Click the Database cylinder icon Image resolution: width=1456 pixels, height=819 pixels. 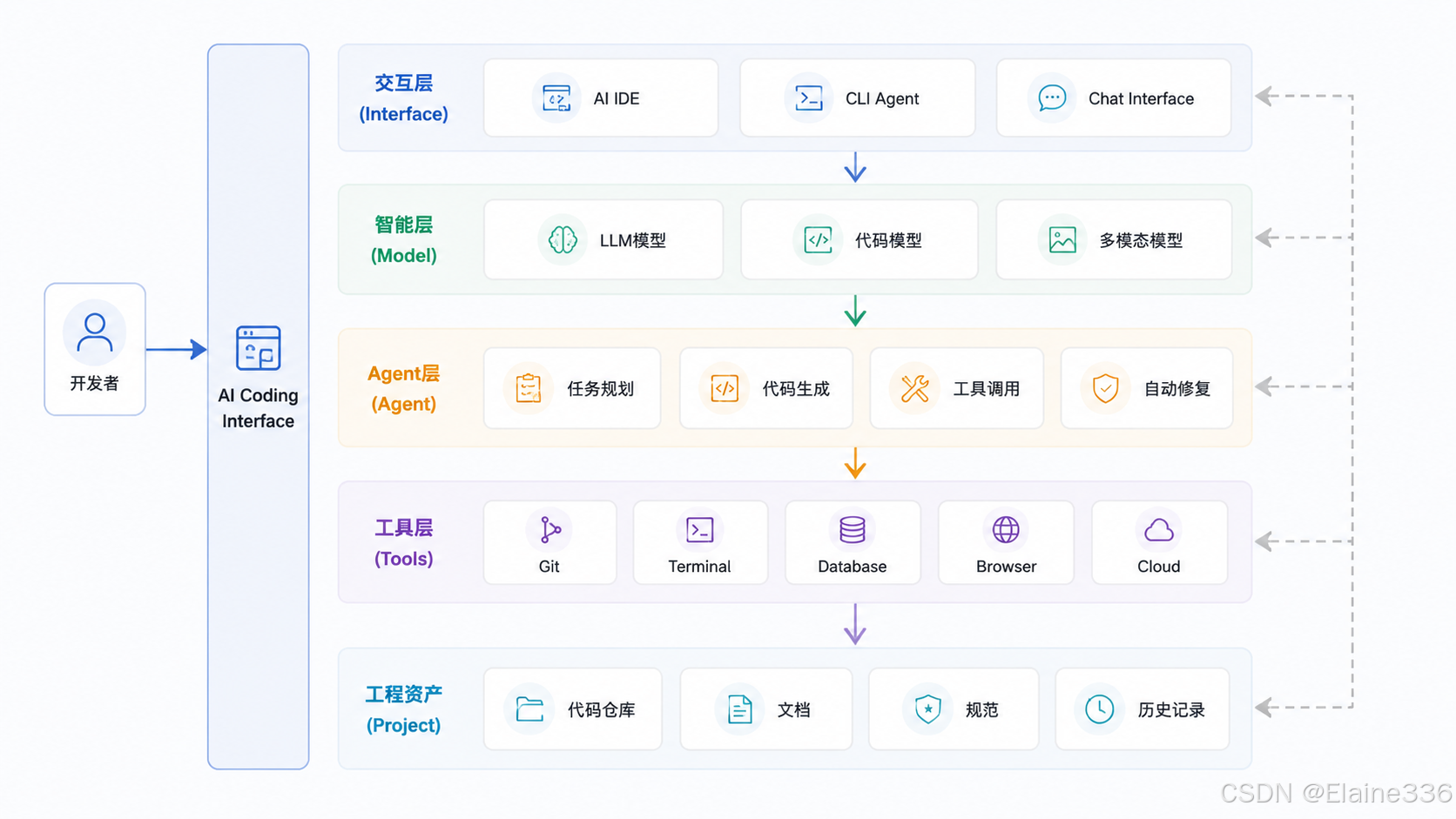[x=852, y=529]
